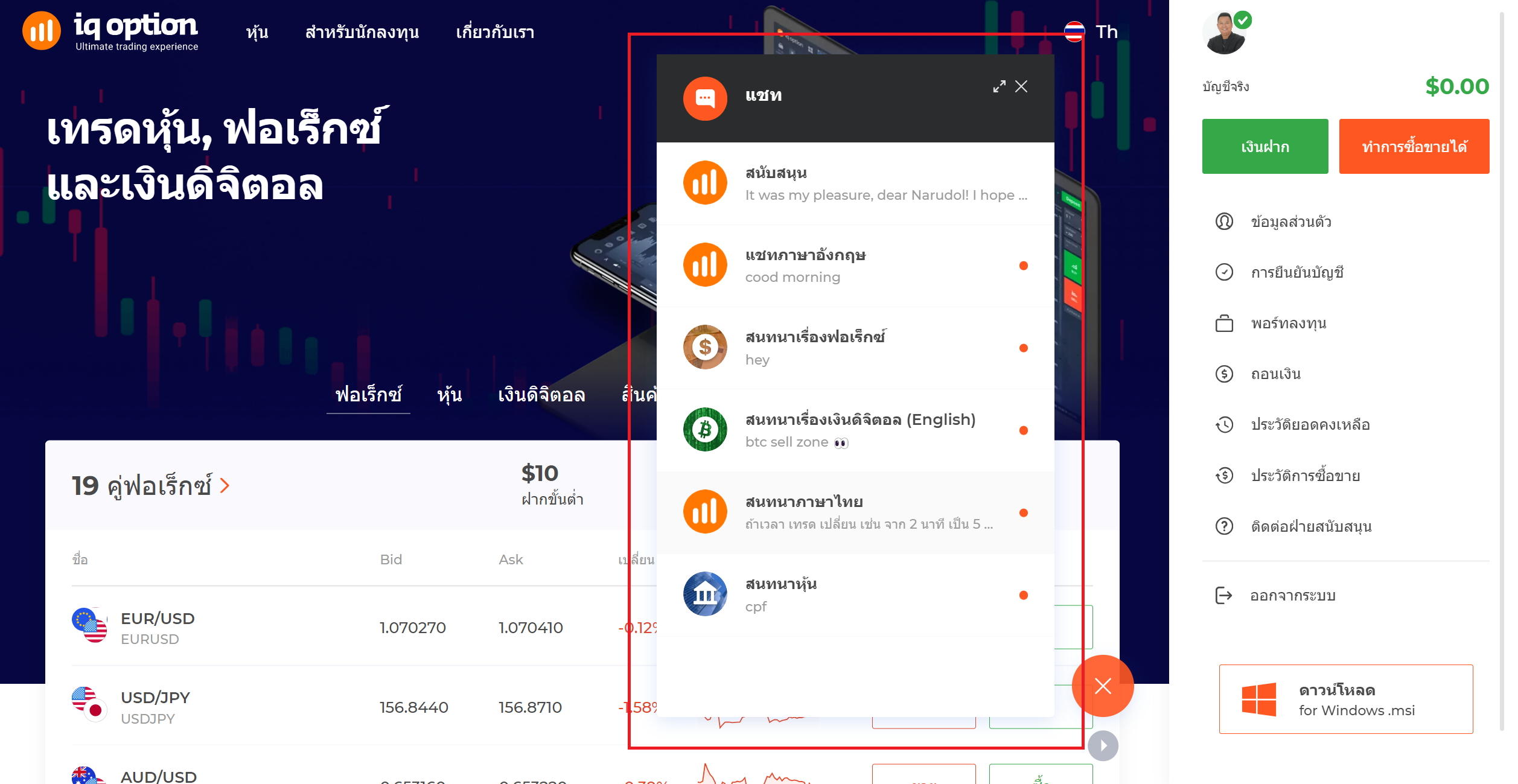
Task: Click the grey next-slide arrow button
Action: coord(1103,746)
